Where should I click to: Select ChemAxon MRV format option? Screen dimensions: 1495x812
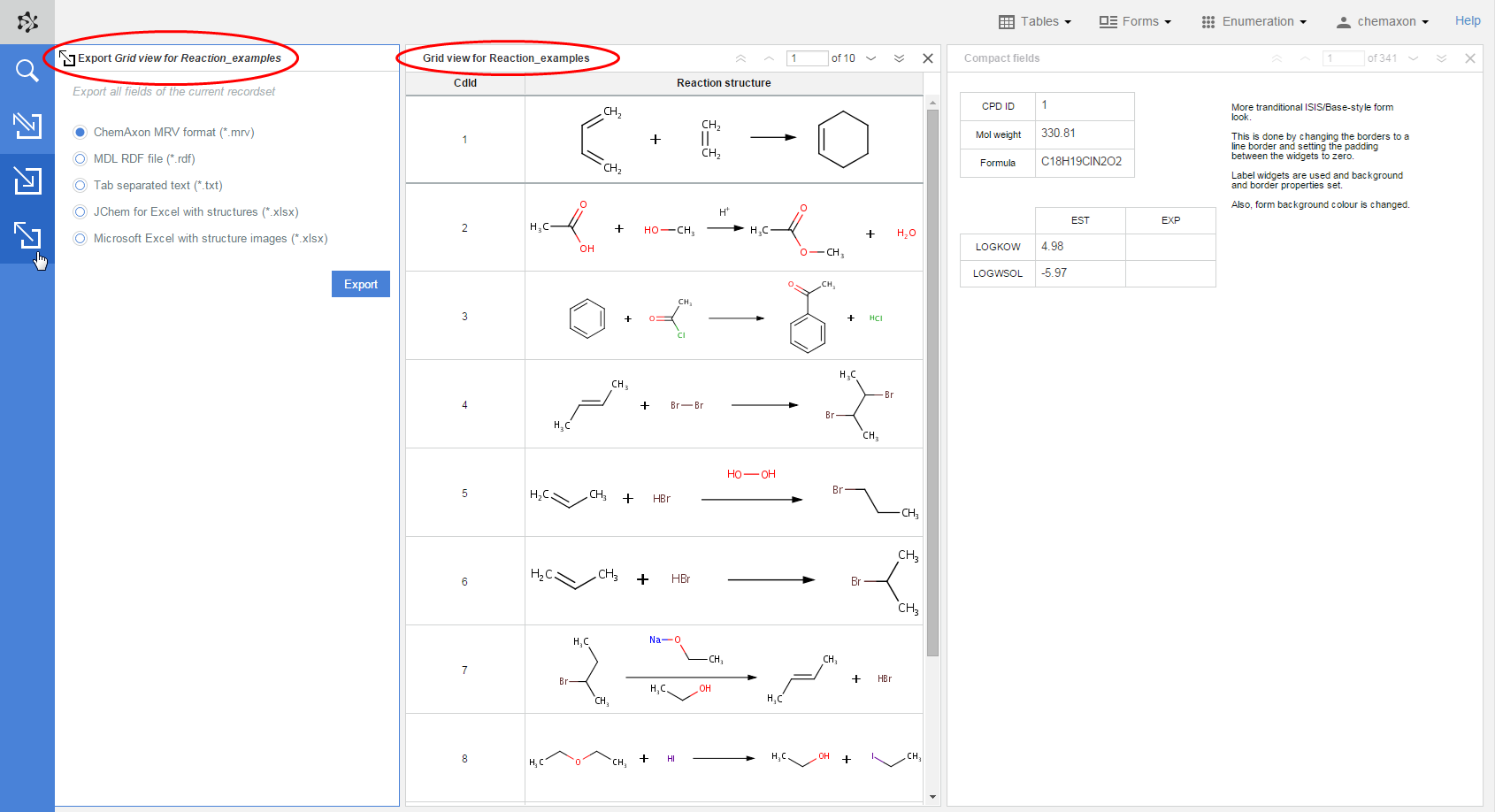tap(80, 133)
